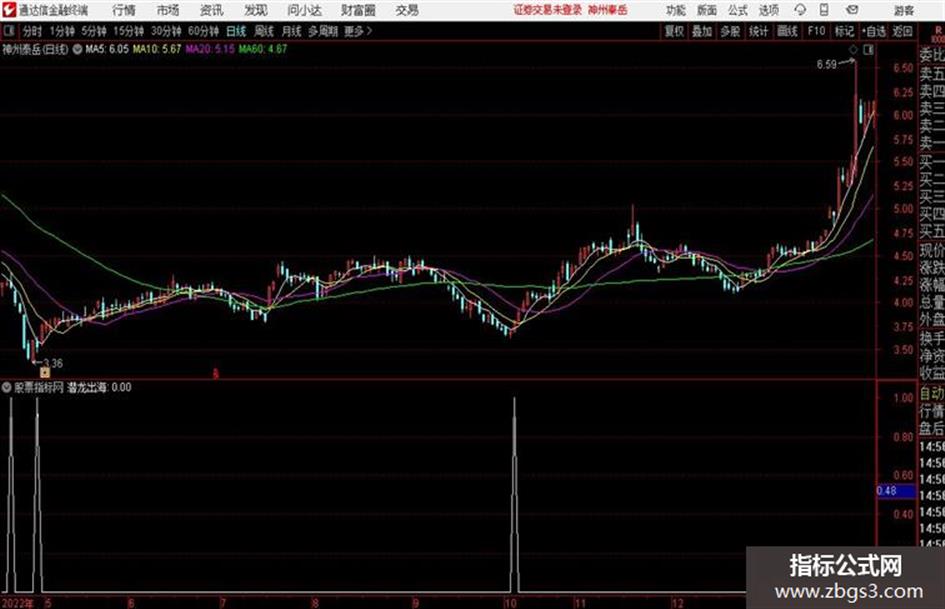Click the yellow info marker below 3.36

point(45,373)
